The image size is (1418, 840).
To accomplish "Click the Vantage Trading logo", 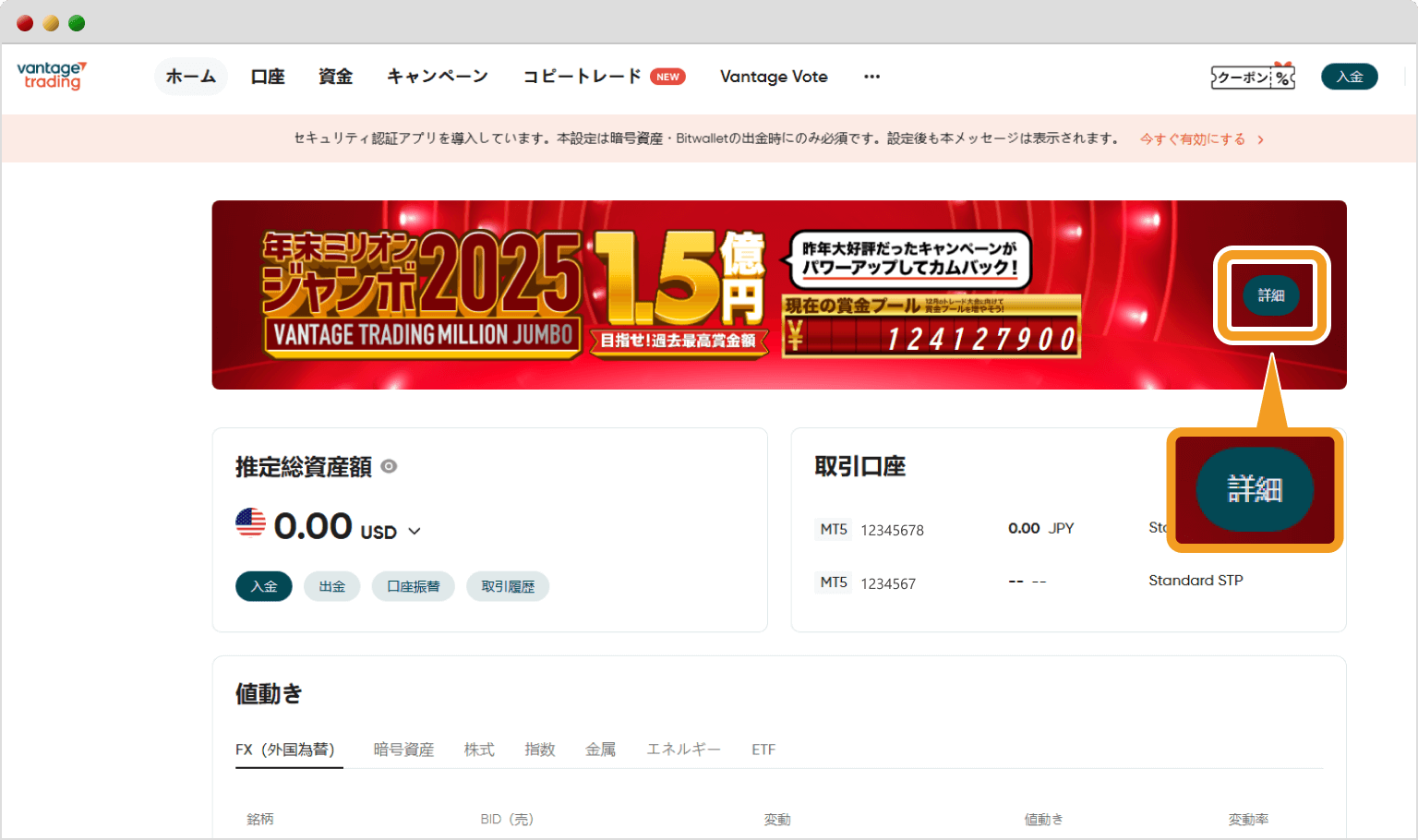I will pyautogui.click(x=51, y=78).
